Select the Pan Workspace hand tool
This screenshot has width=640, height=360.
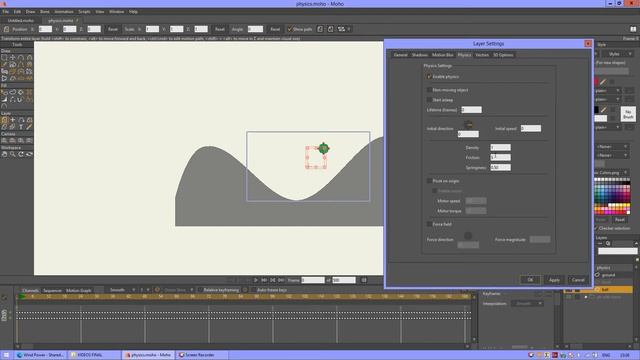(x=4, y=154)
